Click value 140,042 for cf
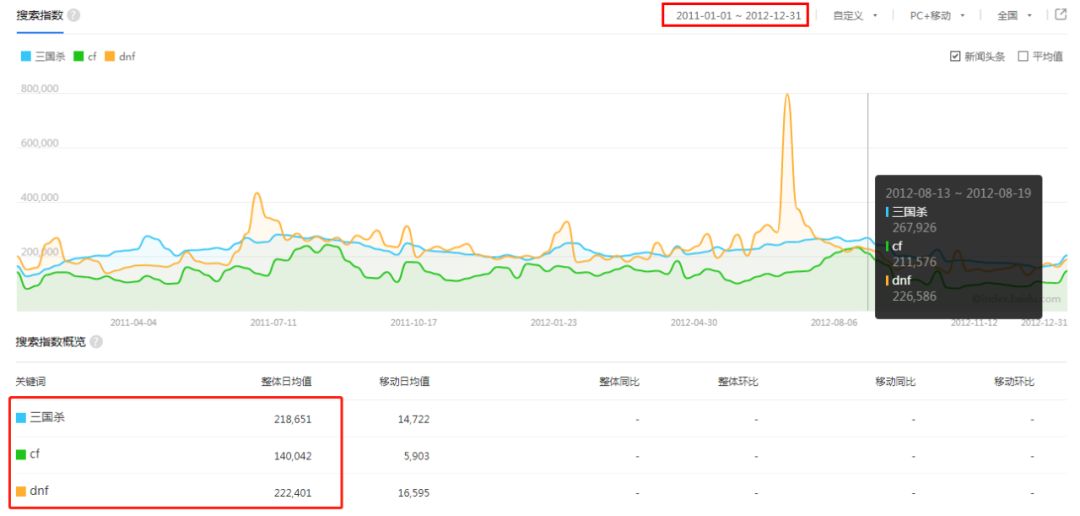Viewport: 1080px width, 516px height. pos(293,456)
